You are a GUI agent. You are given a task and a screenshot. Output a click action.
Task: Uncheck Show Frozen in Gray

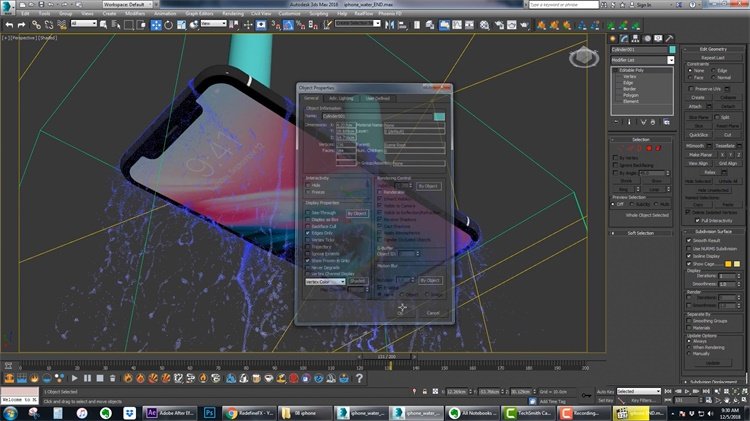point(309,261)
